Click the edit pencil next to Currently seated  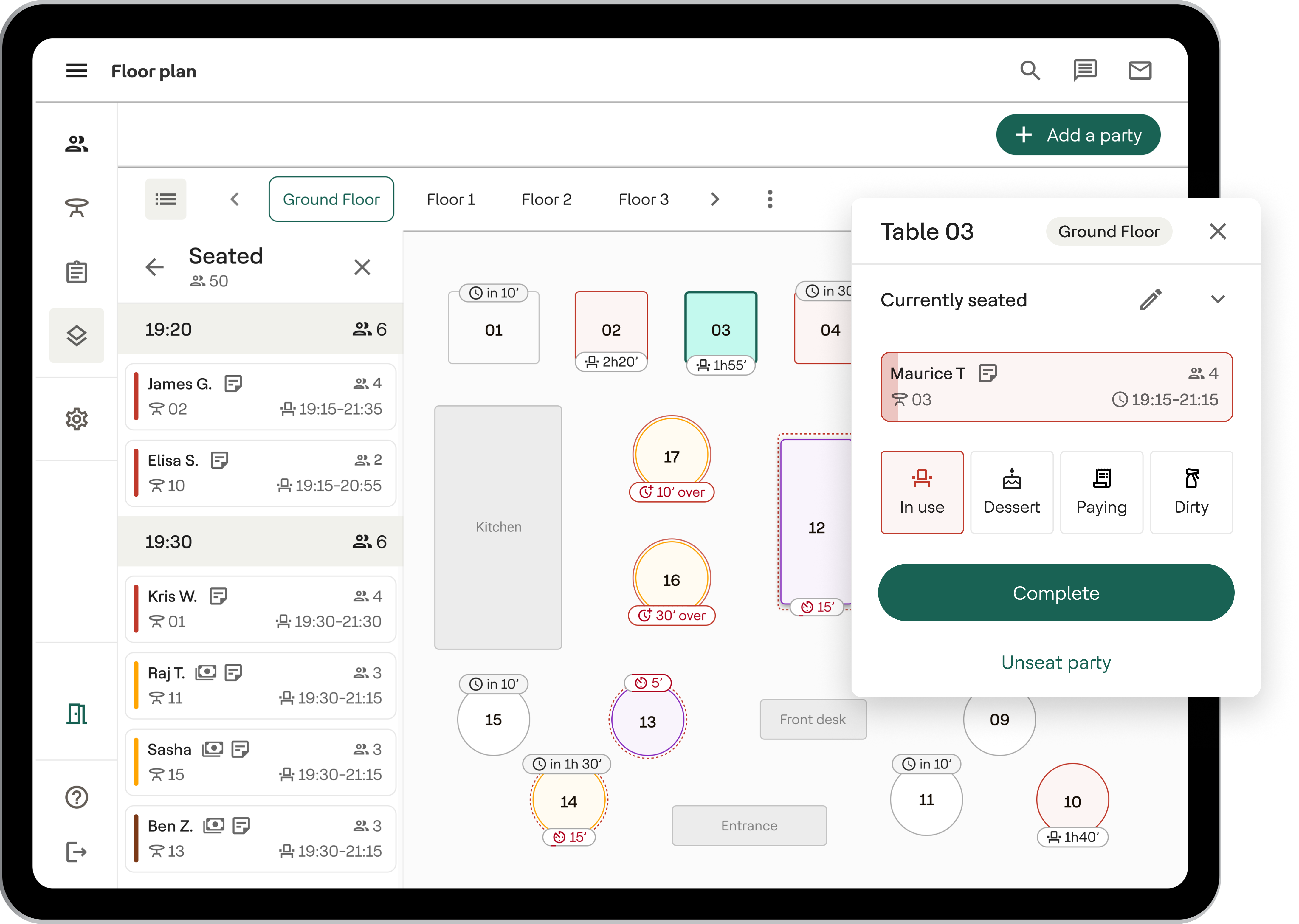(1151, 300)
